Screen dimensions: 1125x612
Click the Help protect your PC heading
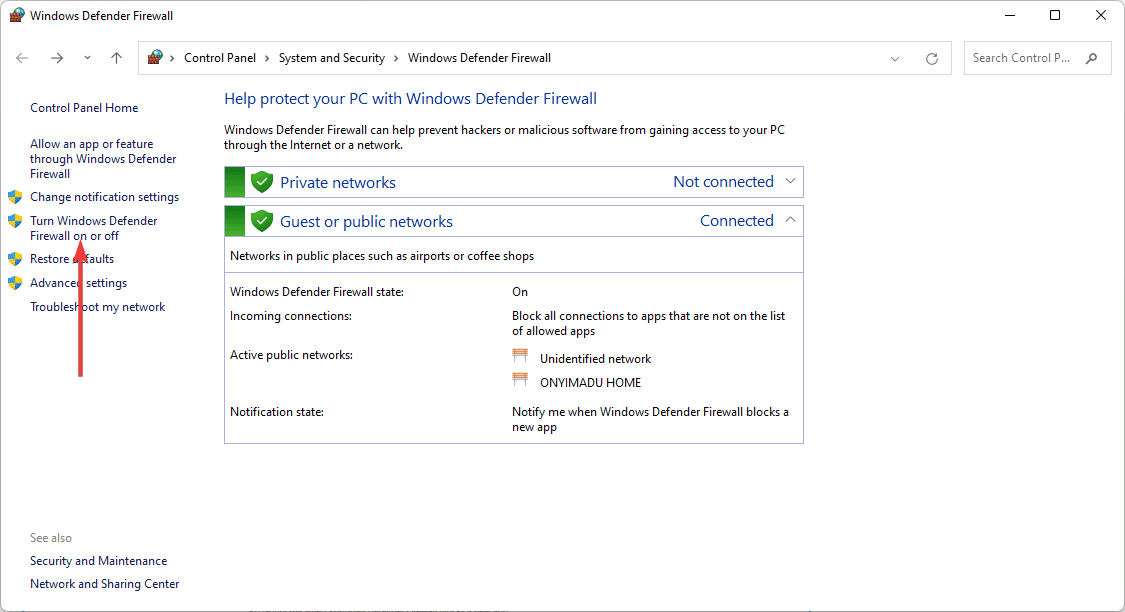[x=410, y=99]
